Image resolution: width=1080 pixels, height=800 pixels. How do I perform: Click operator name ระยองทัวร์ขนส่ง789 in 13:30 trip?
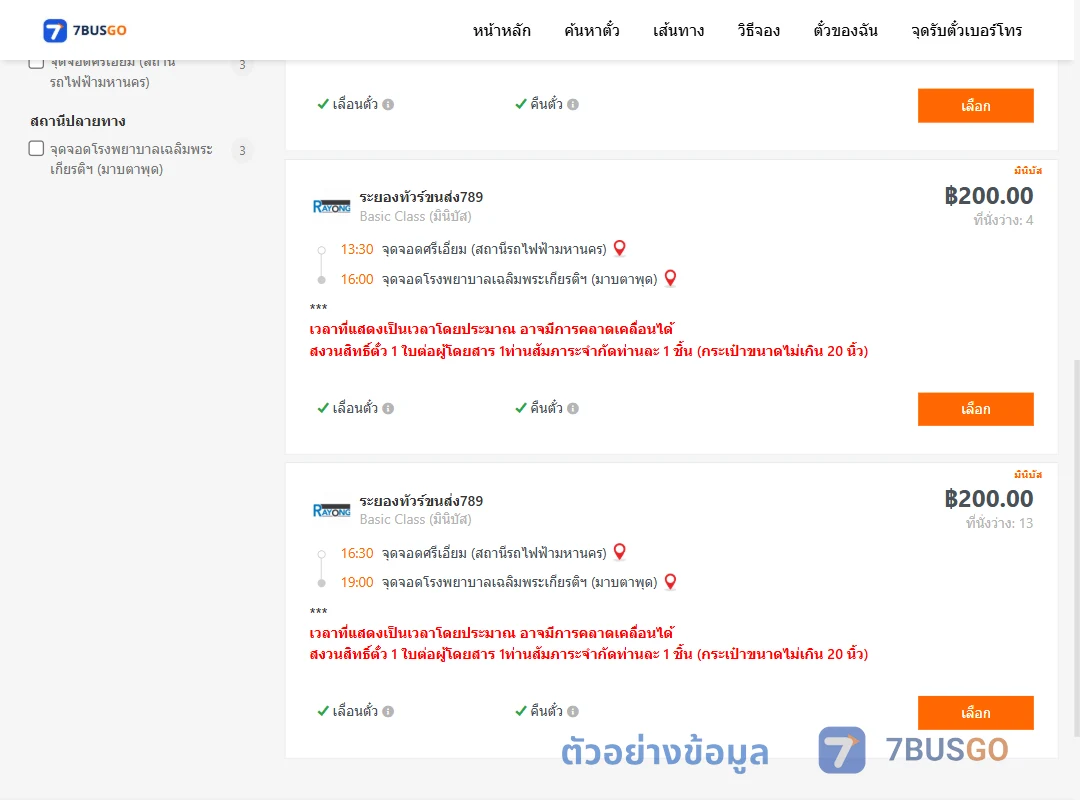coord(421,197)
